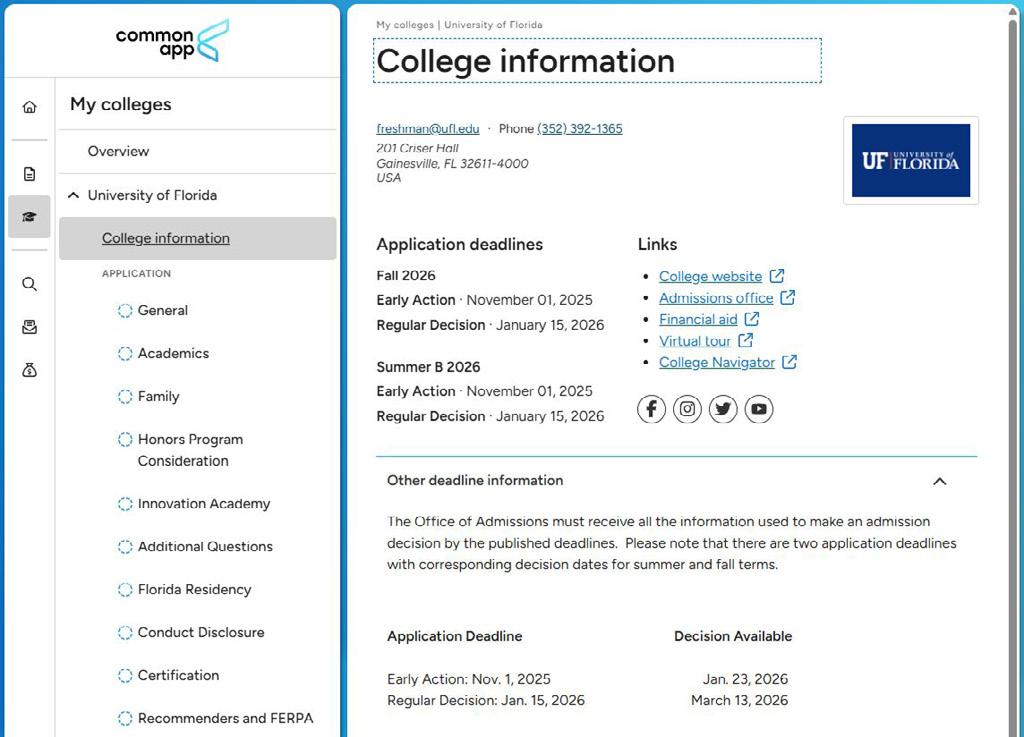Email freshman@ufl.edu link
This screenshot has width=1024, height=737.
428,129
